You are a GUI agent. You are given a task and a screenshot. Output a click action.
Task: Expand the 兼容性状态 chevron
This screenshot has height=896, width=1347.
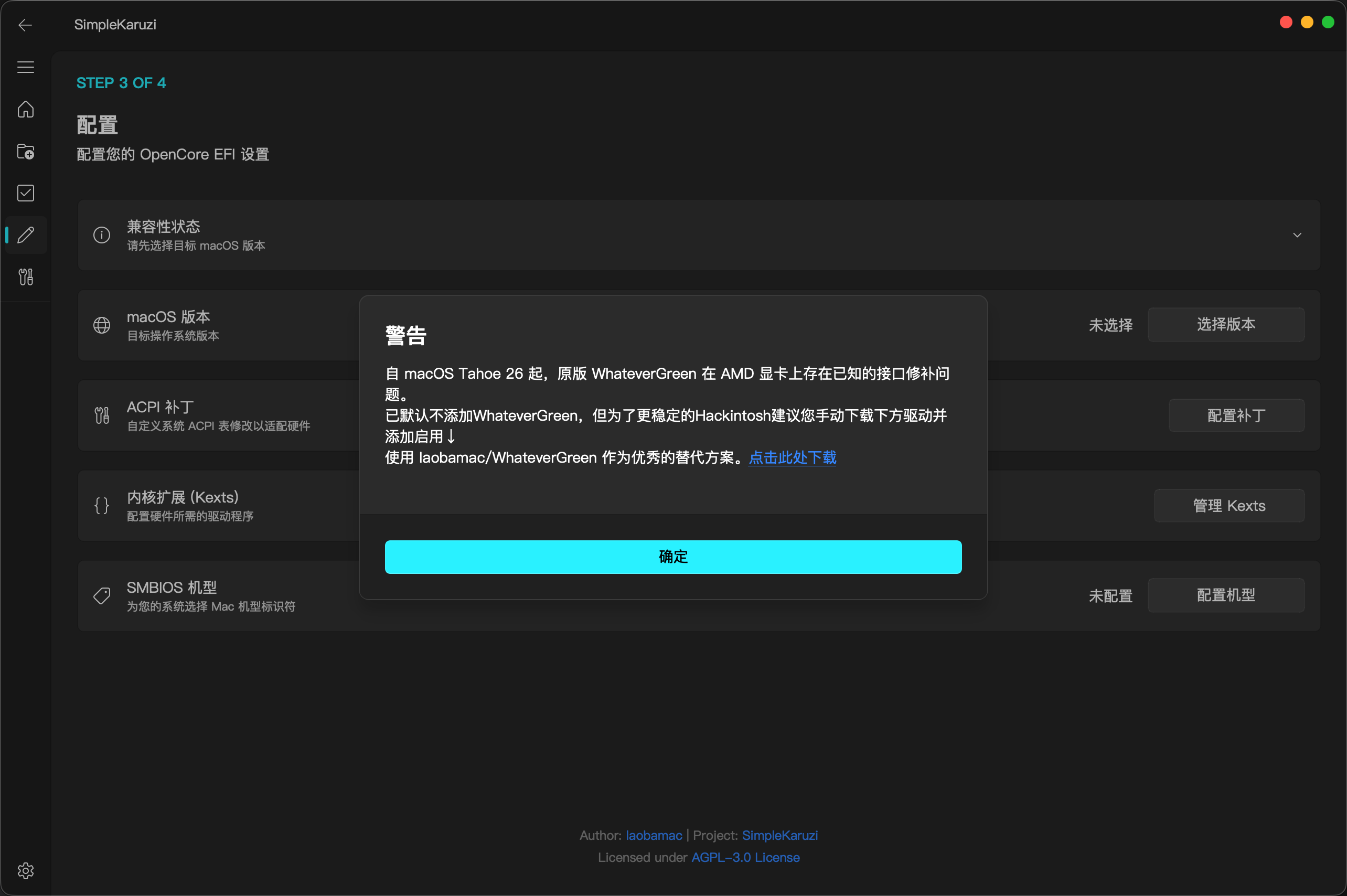[1297, 235]
